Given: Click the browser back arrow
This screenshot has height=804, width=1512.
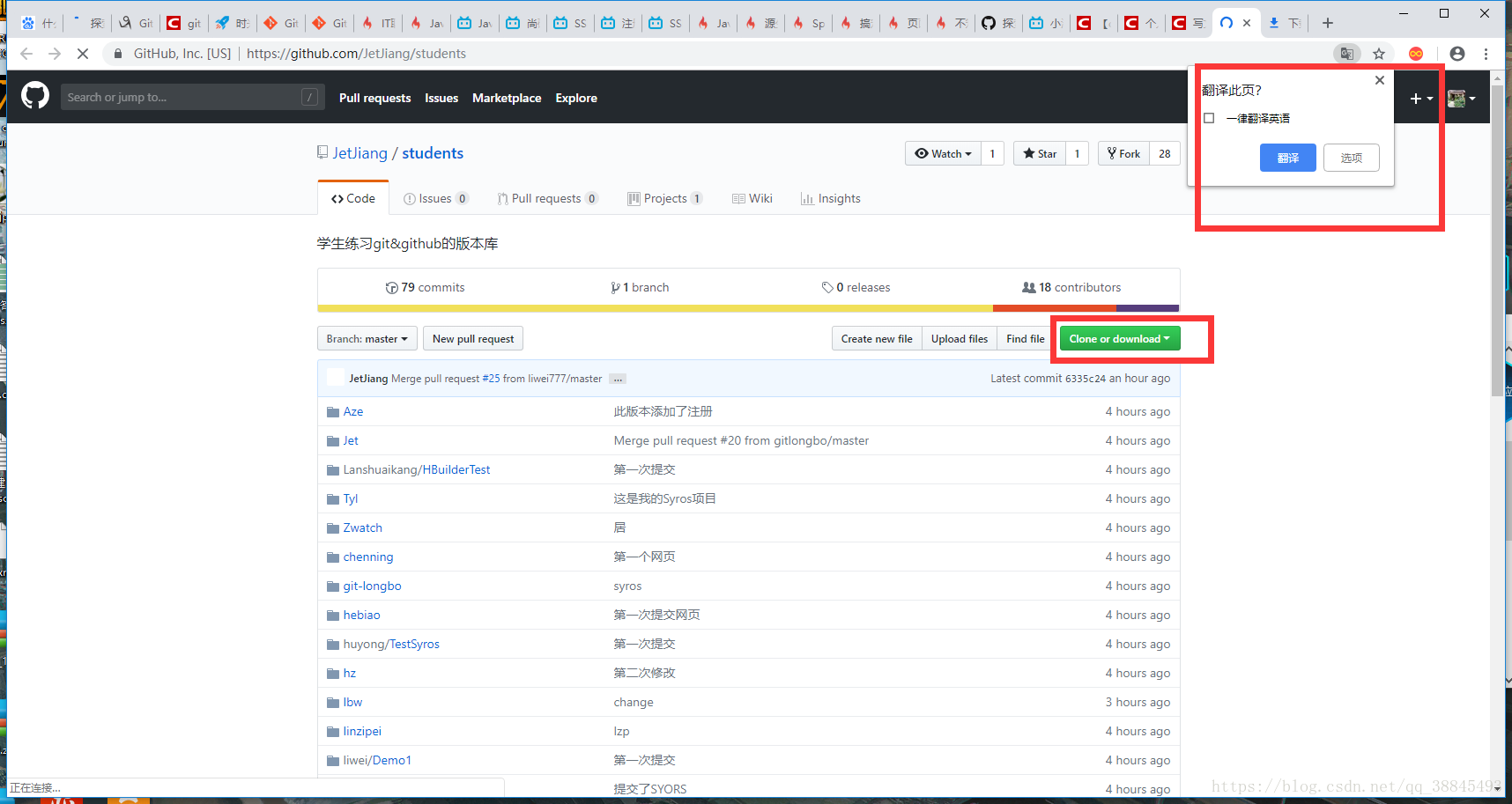Looking at the screenshot, I should (x=26, y=54).
